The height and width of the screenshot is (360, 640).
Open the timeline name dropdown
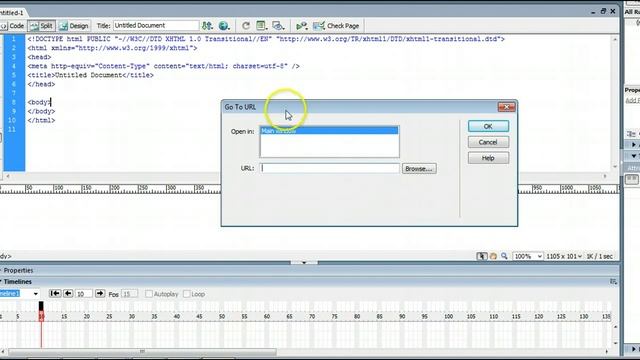pyautogui.click(x=36, y=294)
